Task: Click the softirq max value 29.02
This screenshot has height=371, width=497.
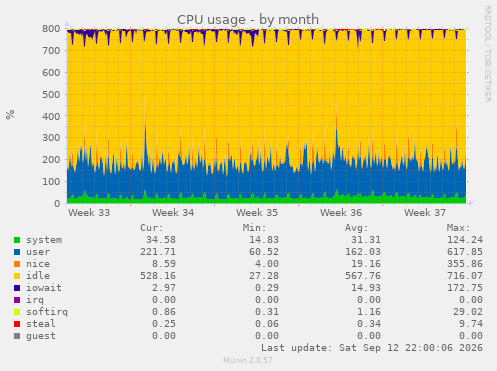Action: click(468, 312)
